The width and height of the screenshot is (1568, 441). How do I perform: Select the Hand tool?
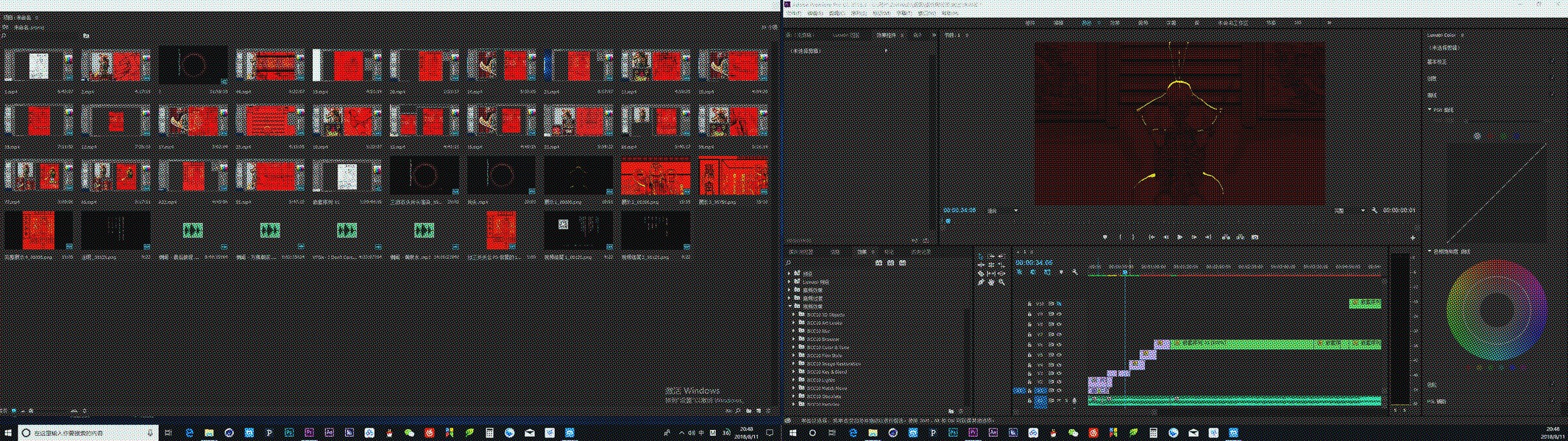point(992,282)
